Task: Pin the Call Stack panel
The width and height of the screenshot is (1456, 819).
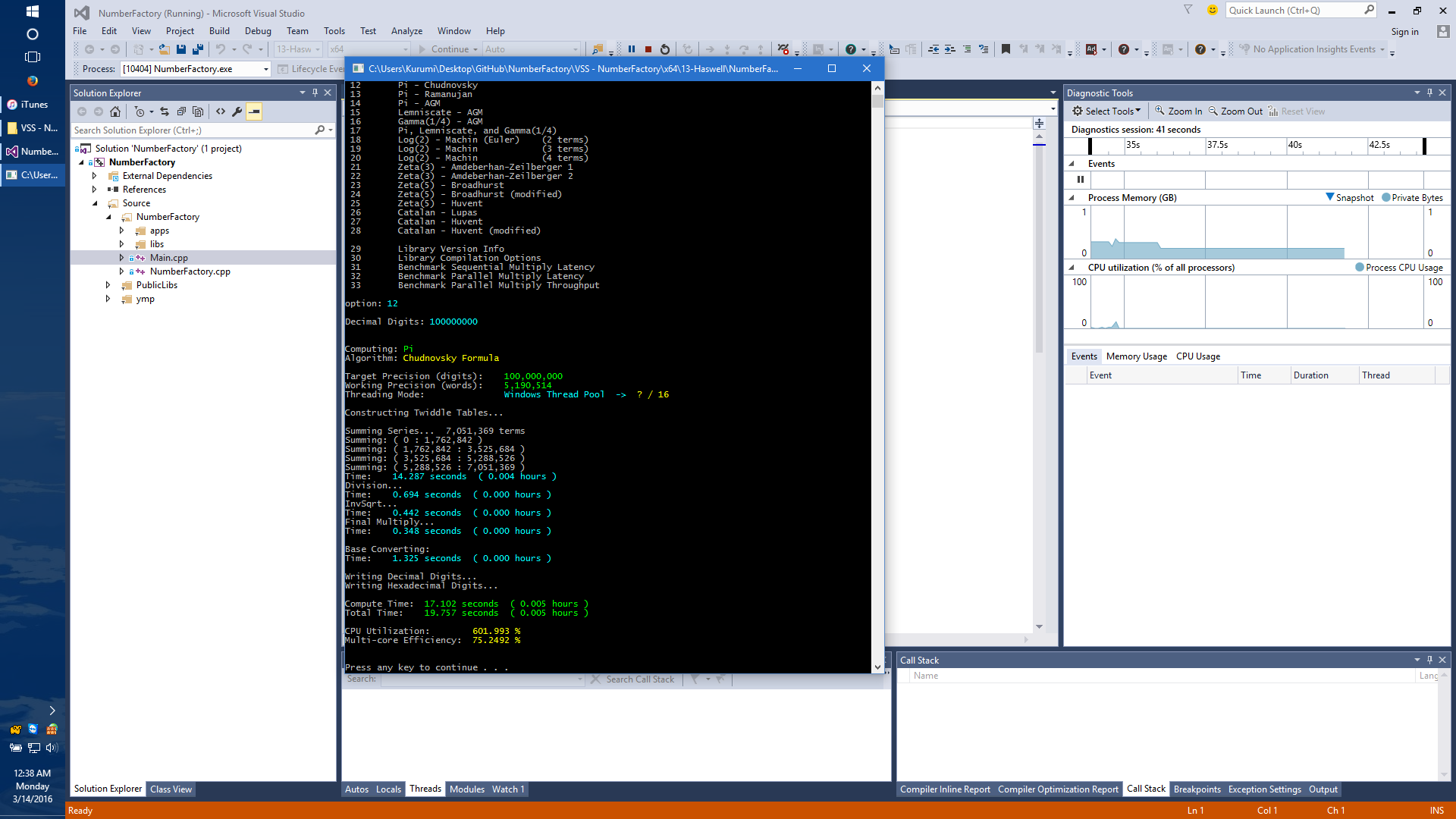Action: click(1430, 660)
